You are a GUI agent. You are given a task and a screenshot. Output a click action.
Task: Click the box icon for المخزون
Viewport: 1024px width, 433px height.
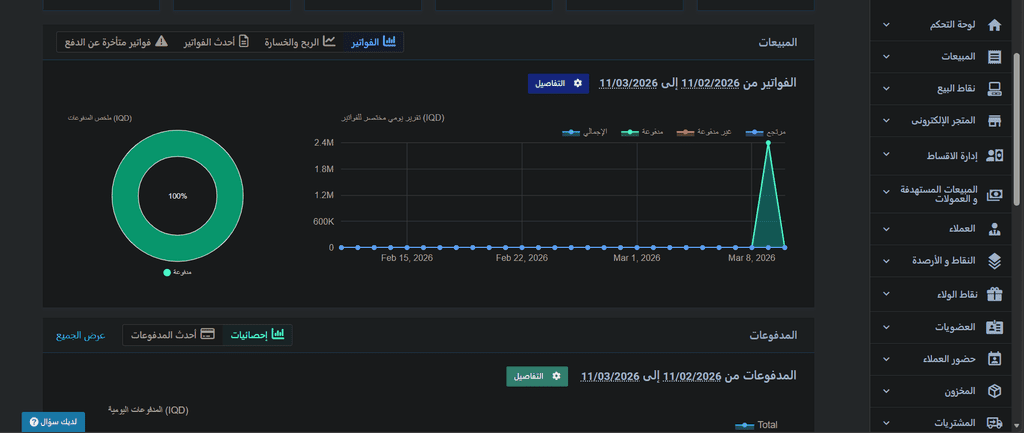(x=994, y=391)
